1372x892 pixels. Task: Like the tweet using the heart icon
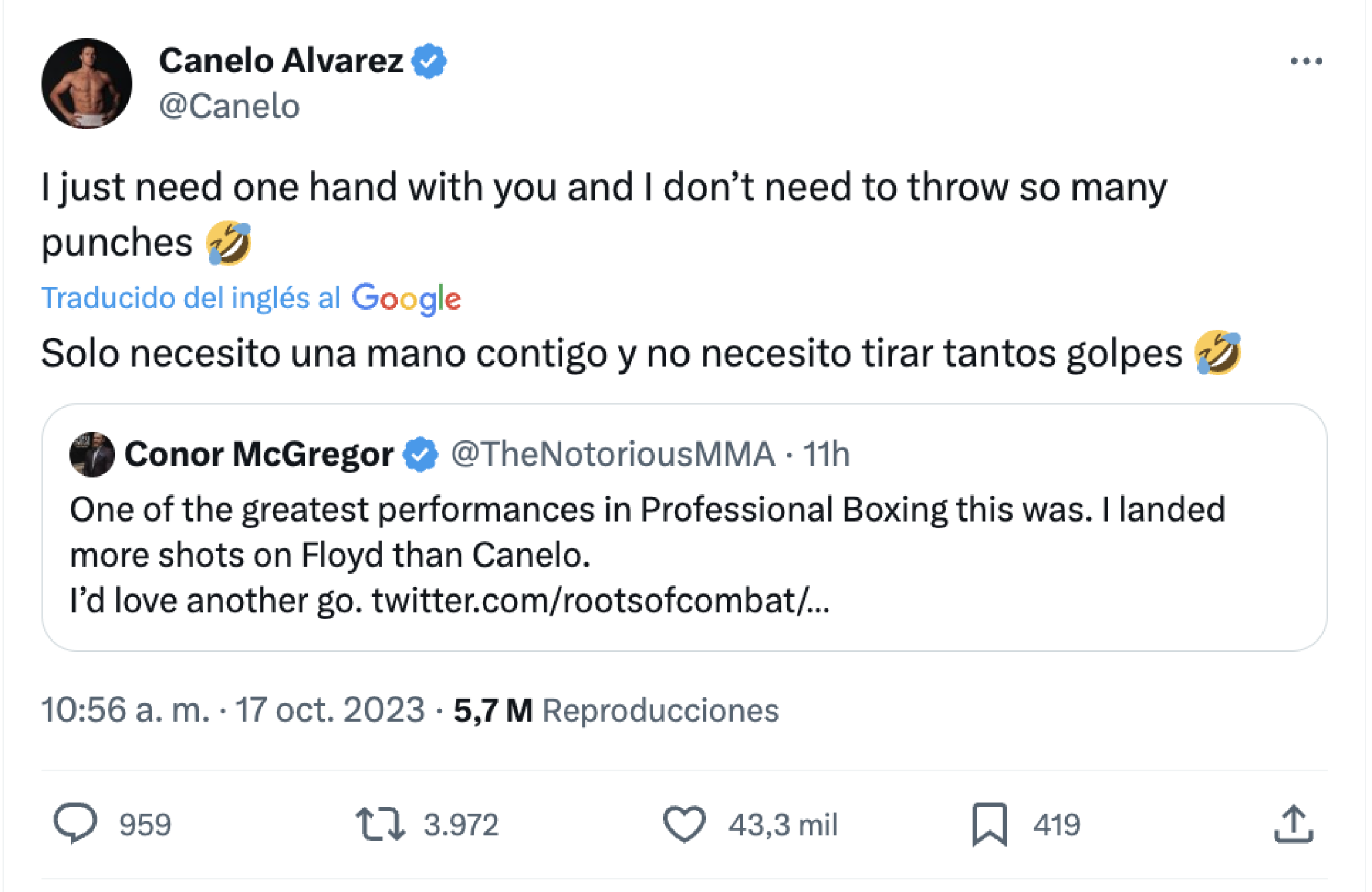pyautogui.click(x=684, y=824)
